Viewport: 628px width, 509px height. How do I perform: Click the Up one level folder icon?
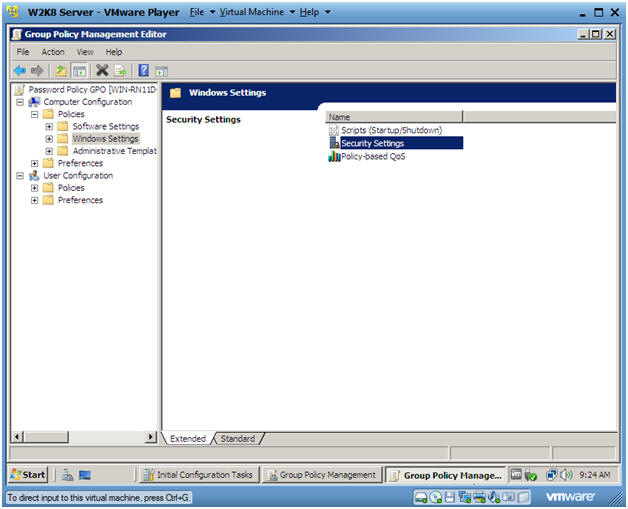coord(61,71)
